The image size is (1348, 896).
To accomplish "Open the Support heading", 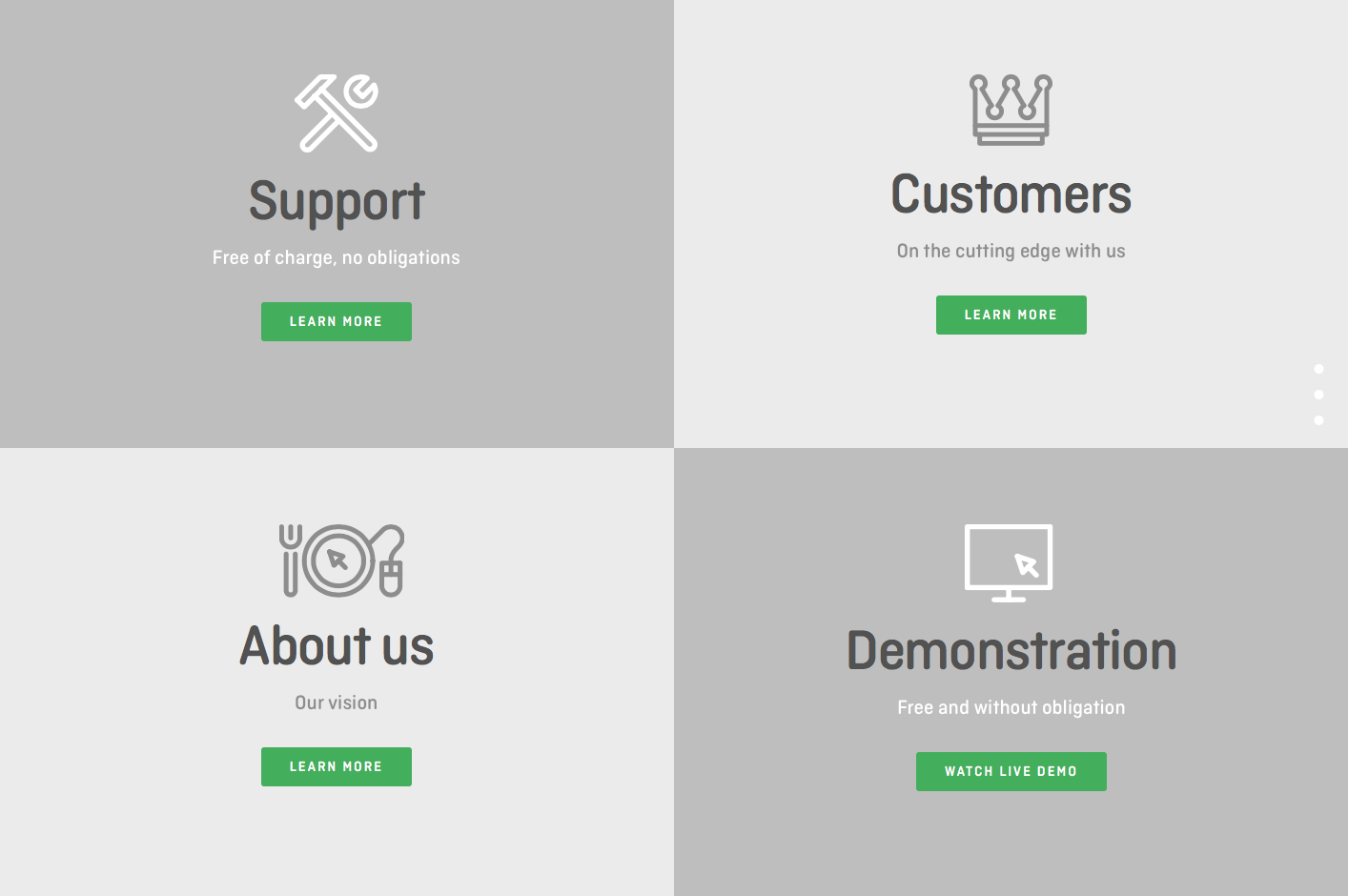I will (337, 202).
